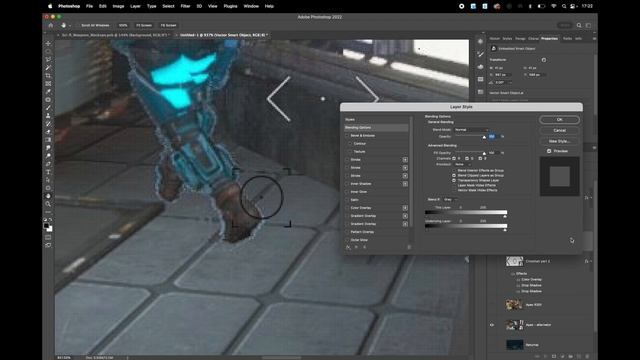Click OK in Layer Style dialog

pos(559,120)
